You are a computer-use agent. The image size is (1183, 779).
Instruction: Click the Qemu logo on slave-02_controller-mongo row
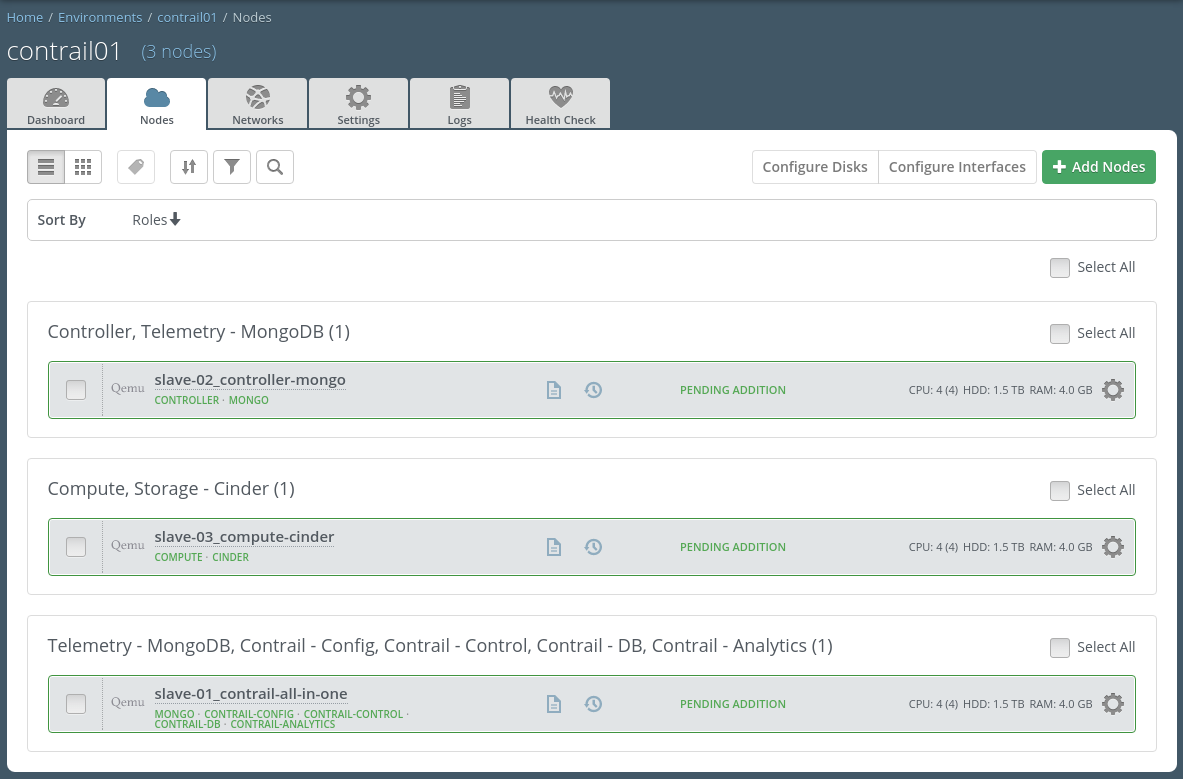click(x=128, y=388)
